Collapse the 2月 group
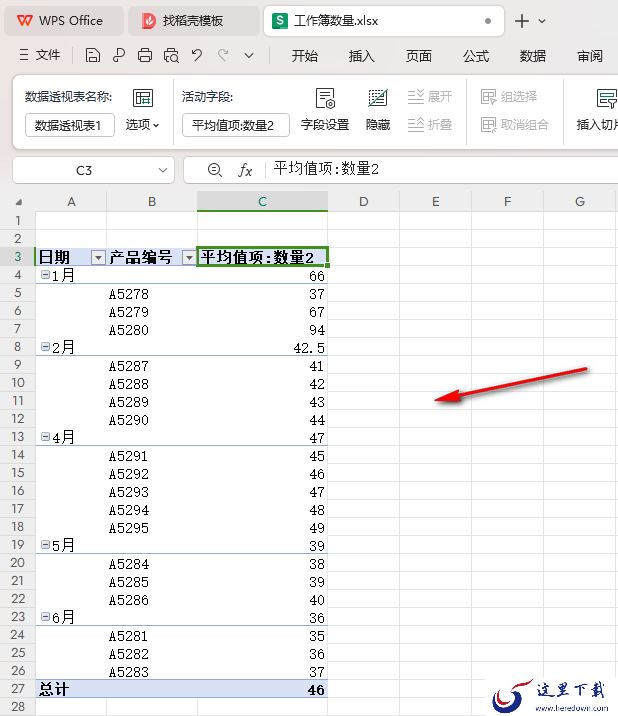618x716 pixels. pyautogui.click(x=45, y=347)
